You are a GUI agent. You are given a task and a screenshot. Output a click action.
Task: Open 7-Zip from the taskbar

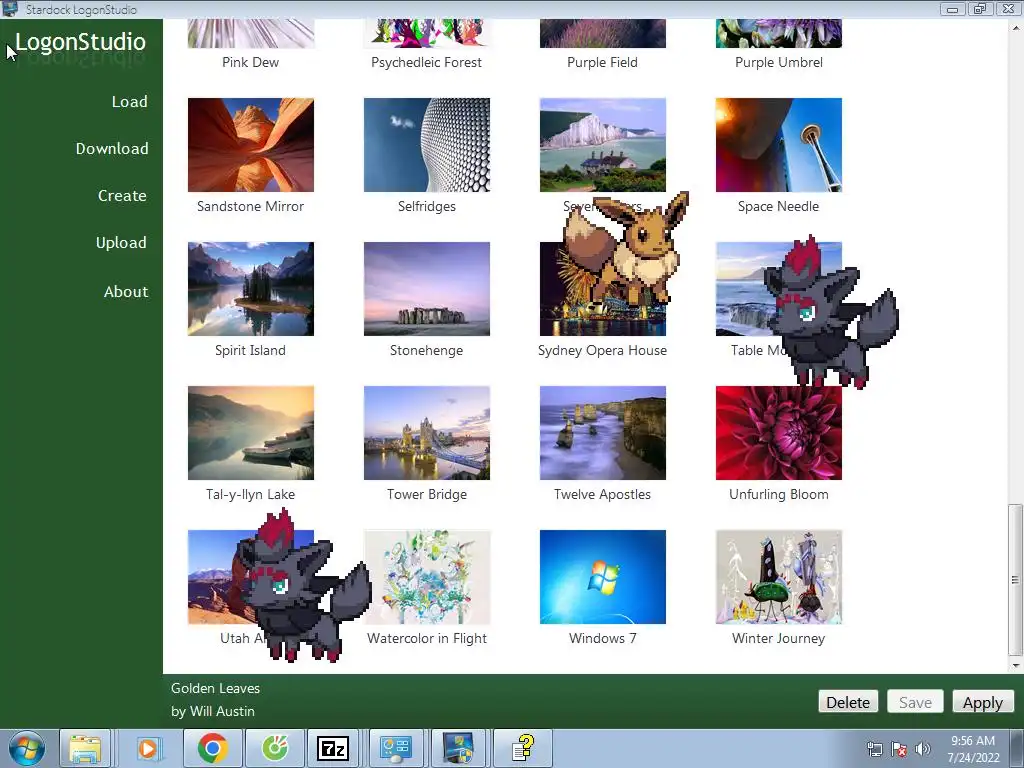tap(333, 748)
